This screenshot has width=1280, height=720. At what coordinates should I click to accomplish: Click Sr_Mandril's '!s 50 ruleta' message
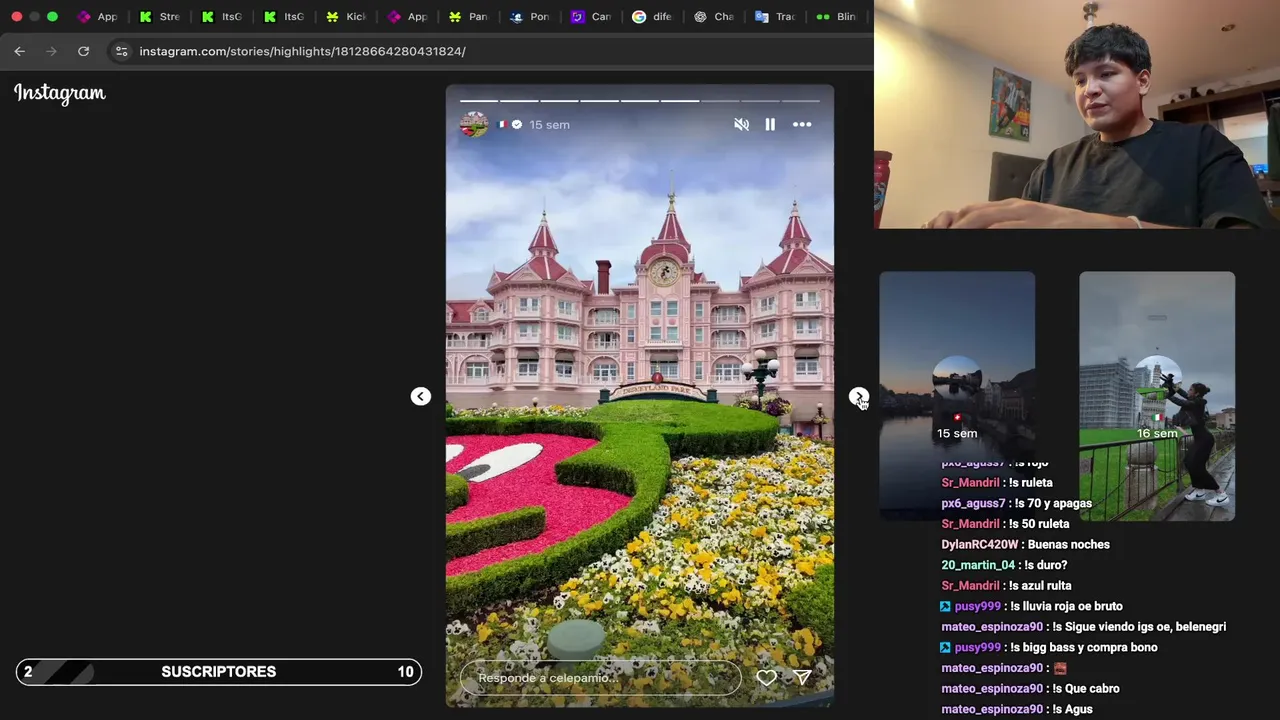(1039, 524)
